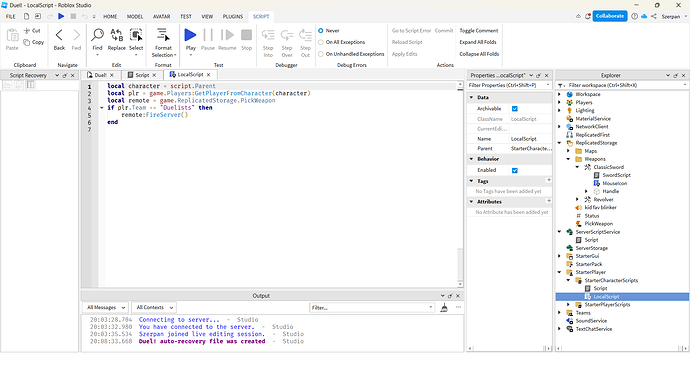Click the Output filter input field

point(372,307)
